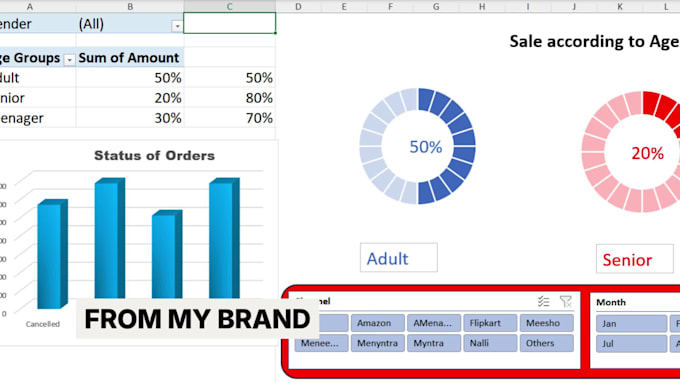This screenshot has height=383, width=680.
Task: Select column D header
Action: (x=298, y=7)
